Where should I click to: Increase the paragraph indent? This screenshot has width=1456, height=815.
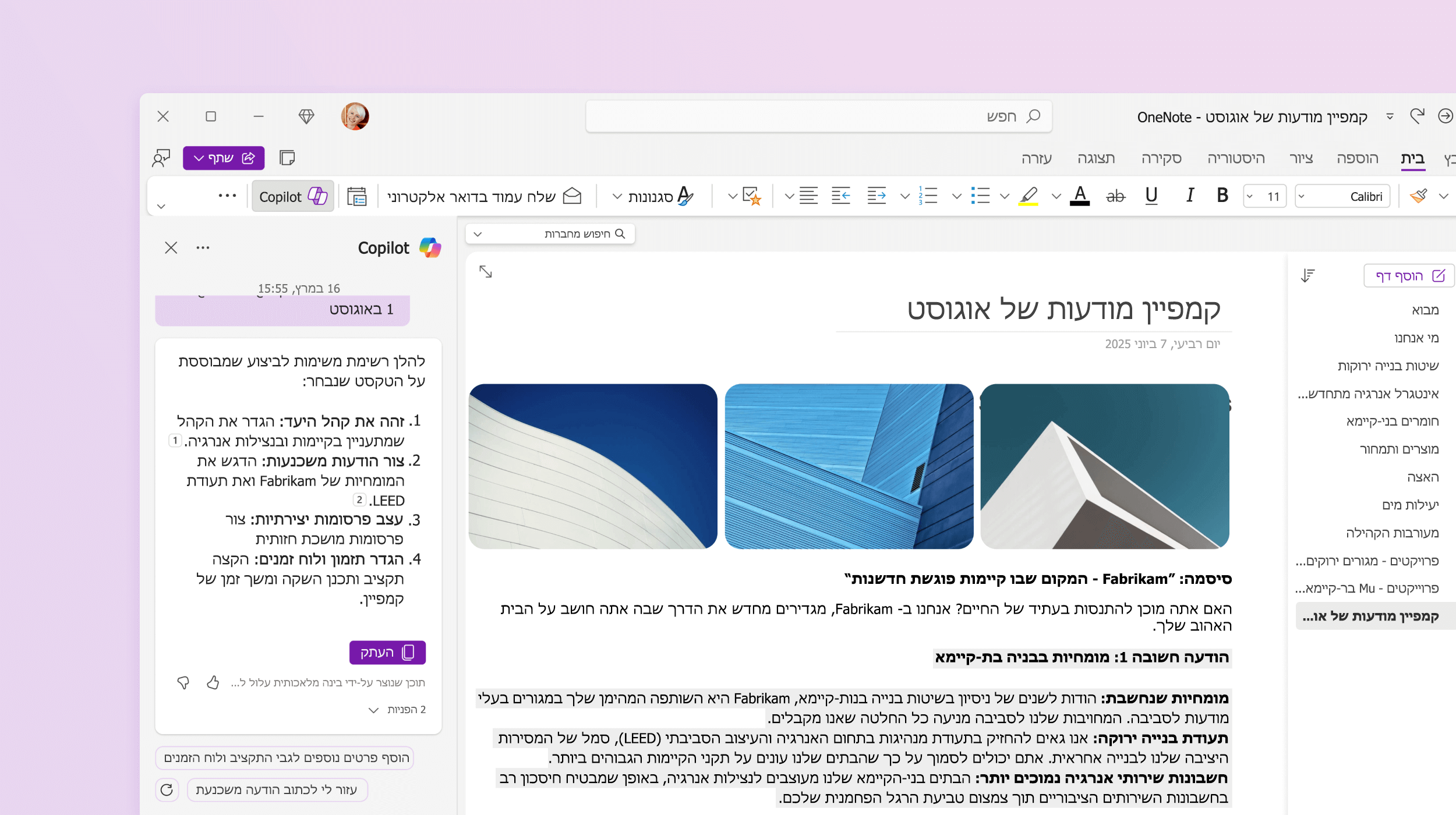[876, 196]
